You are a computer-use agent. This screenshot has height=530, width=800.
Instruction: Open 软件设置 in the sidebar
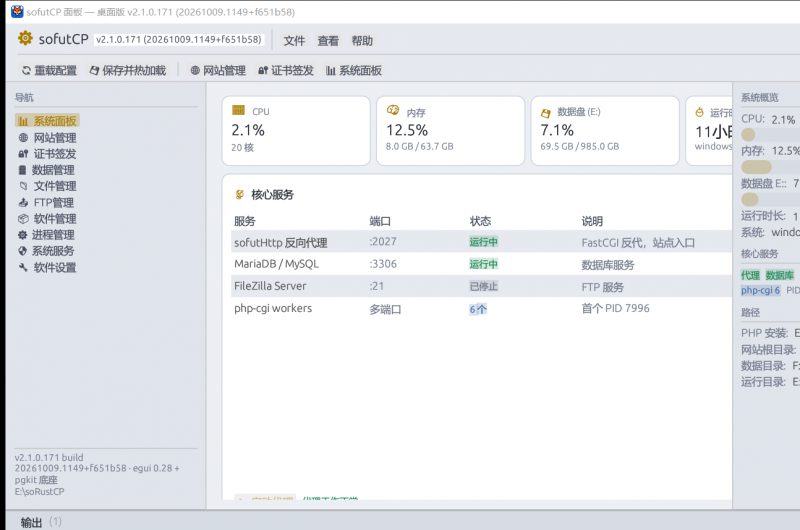tap(47, 267)
